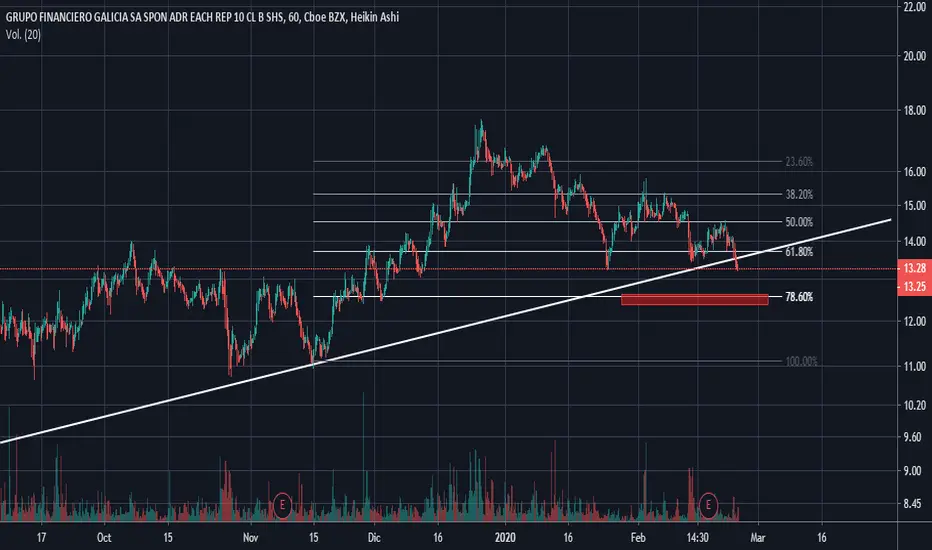
Task: Select the 61.80% Fibonacci retracement label
Action: tap(799, 252)
